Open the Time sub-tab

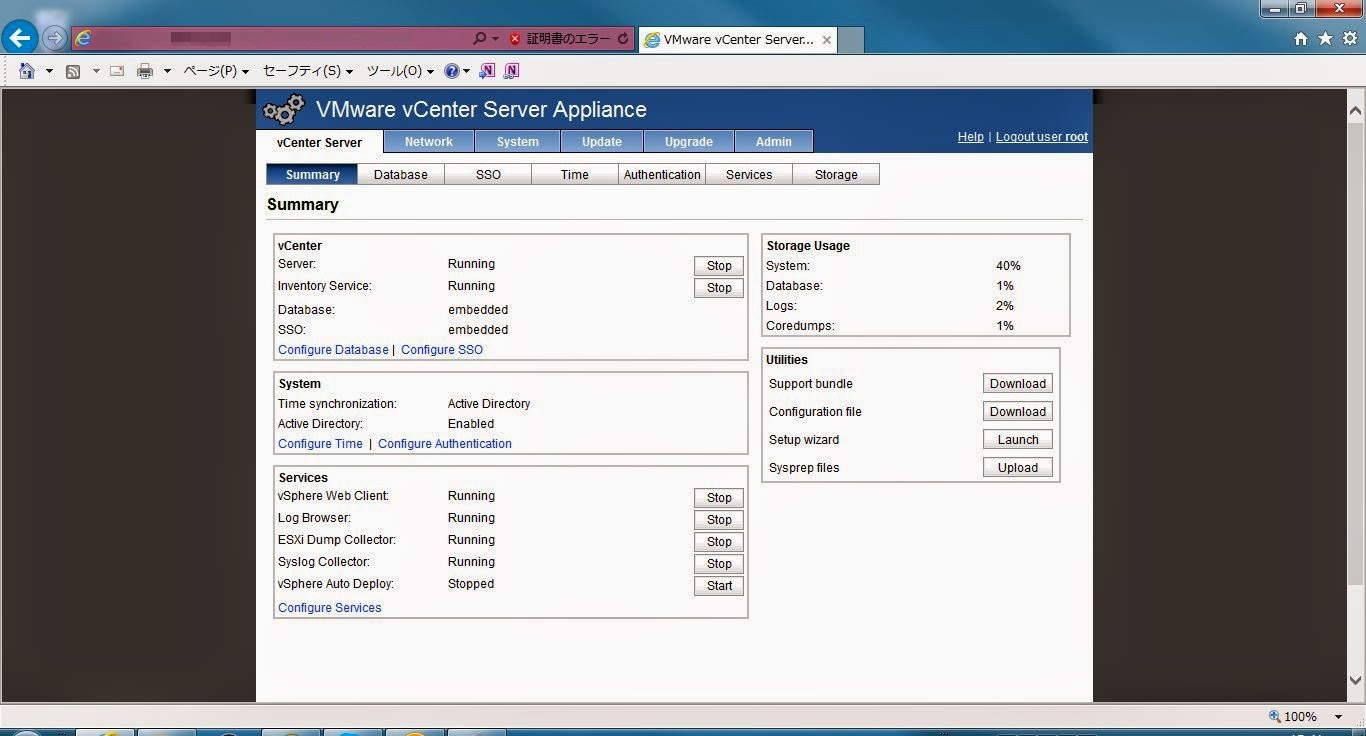tap(575, 174)
